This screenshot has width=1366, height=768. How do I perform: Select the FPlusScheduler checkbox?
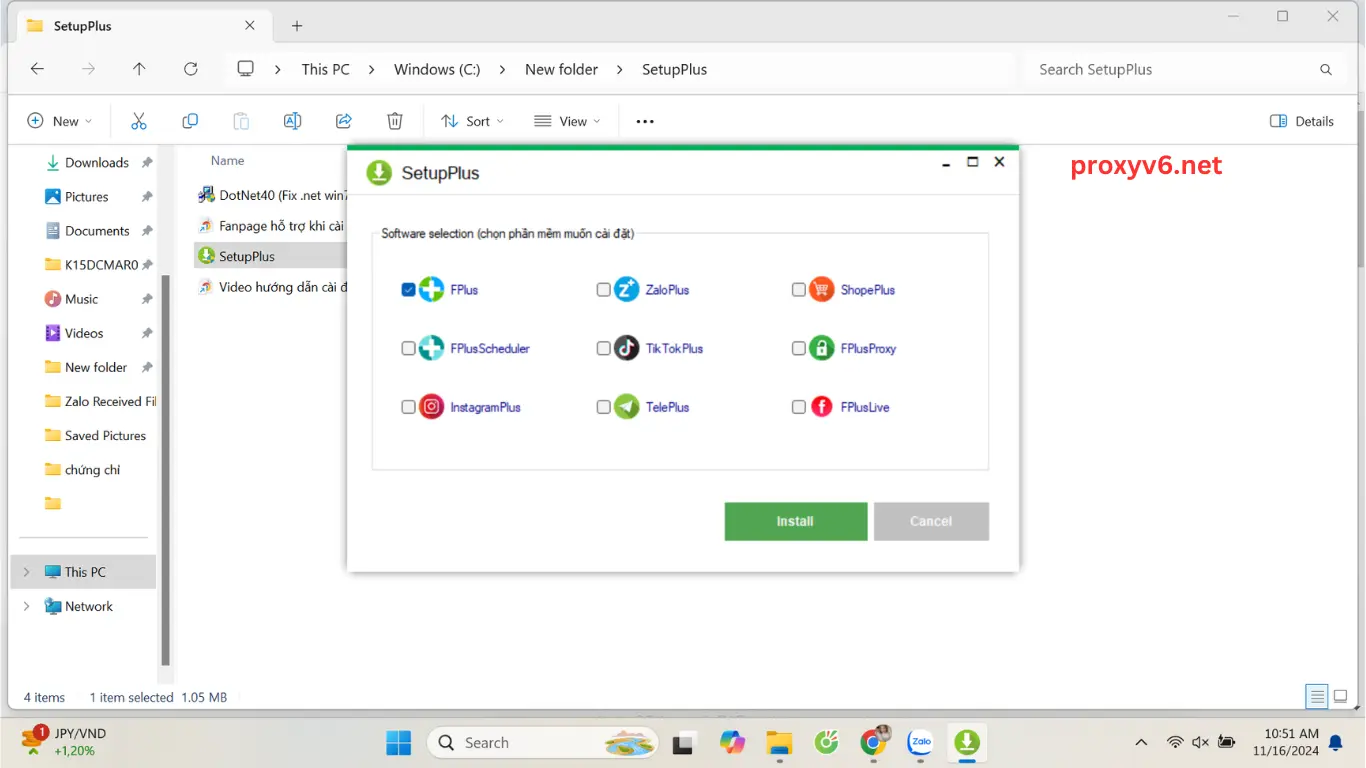408,349
